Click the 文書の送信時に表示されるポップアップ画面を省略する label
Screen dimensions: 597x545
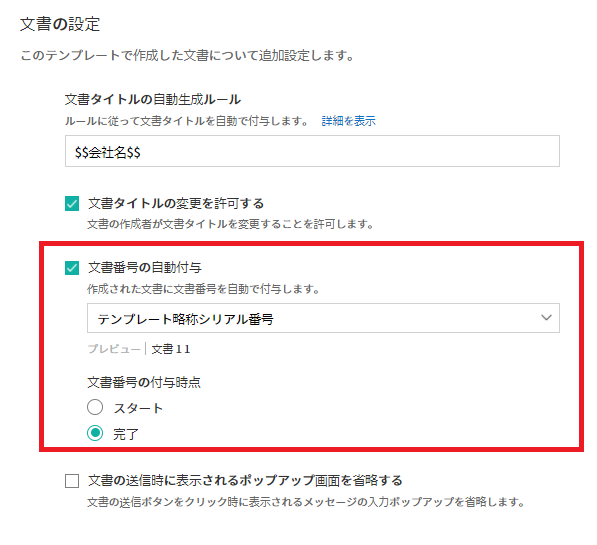coord(245,481)
